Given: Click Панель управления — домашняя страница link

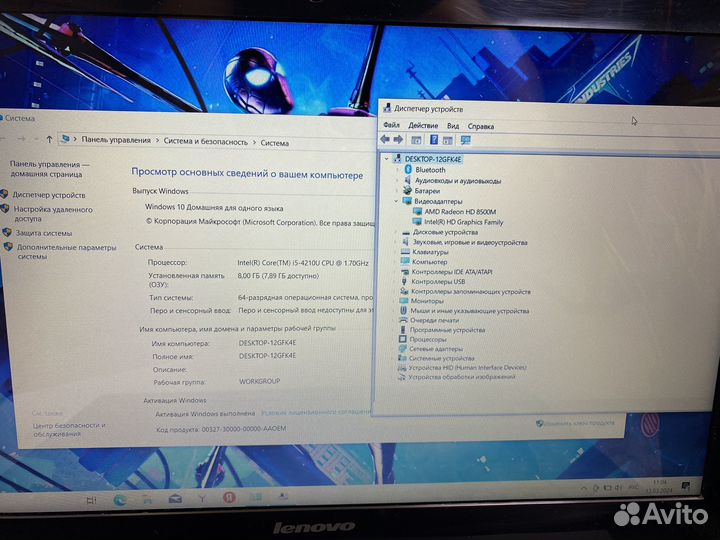Looking at the screenshot, I should (x=49, y=169).
